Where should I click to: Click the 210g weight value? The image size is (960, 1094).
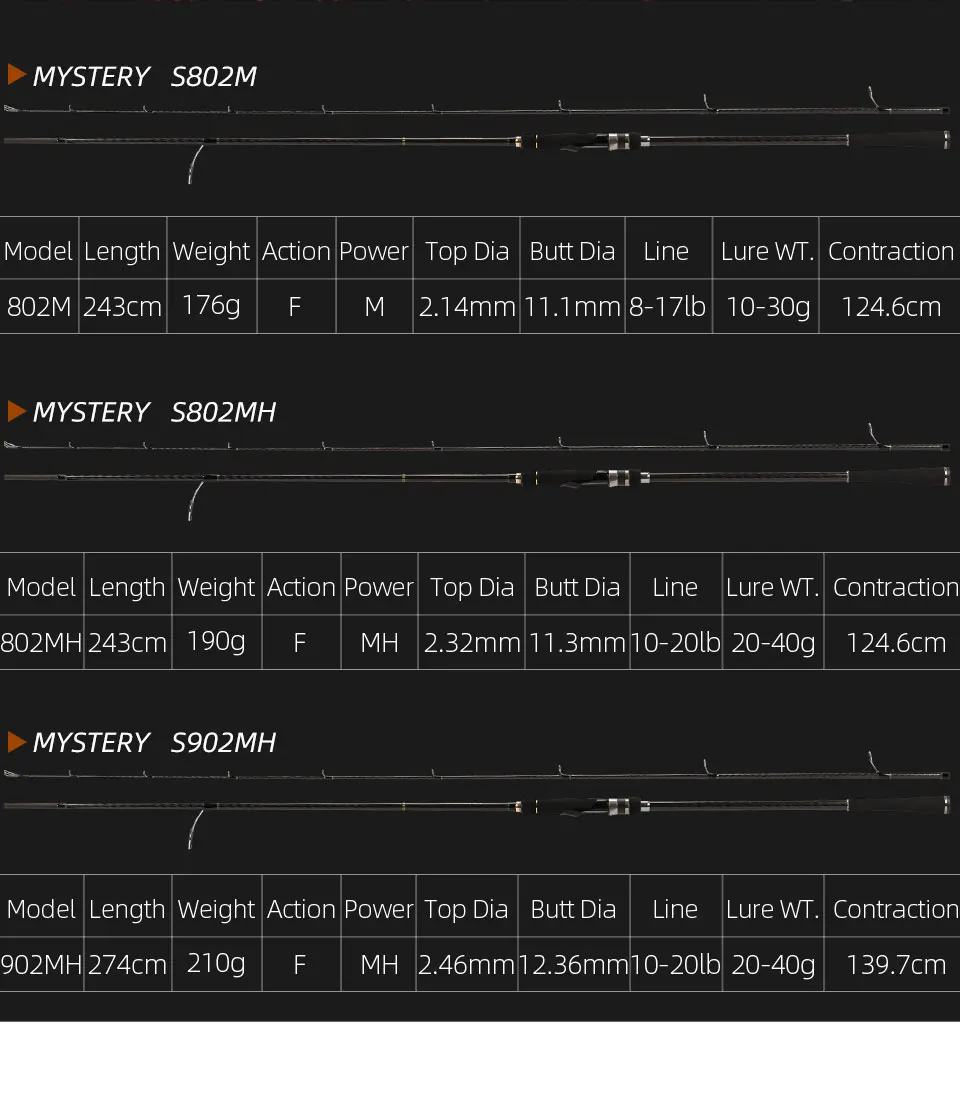click(x=216, y=964)
